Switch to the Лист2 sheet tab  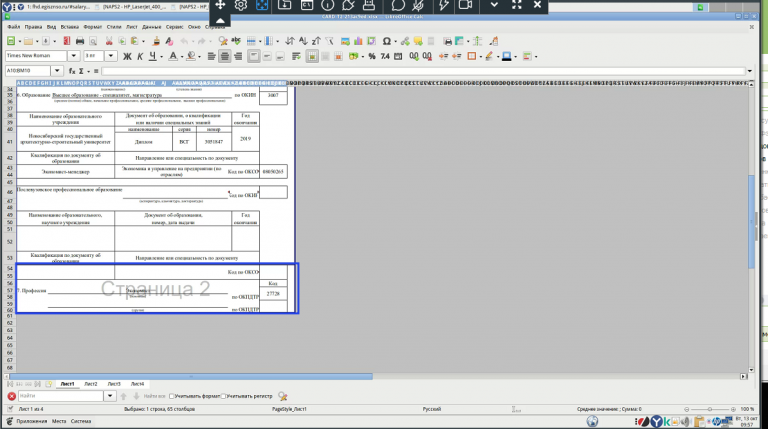point(91,384)
